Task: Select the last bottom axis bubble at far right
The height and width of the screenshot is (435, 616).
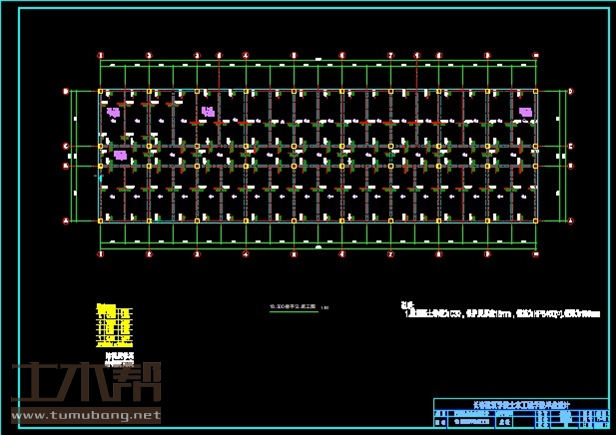Action: click(x=537, y=254)
